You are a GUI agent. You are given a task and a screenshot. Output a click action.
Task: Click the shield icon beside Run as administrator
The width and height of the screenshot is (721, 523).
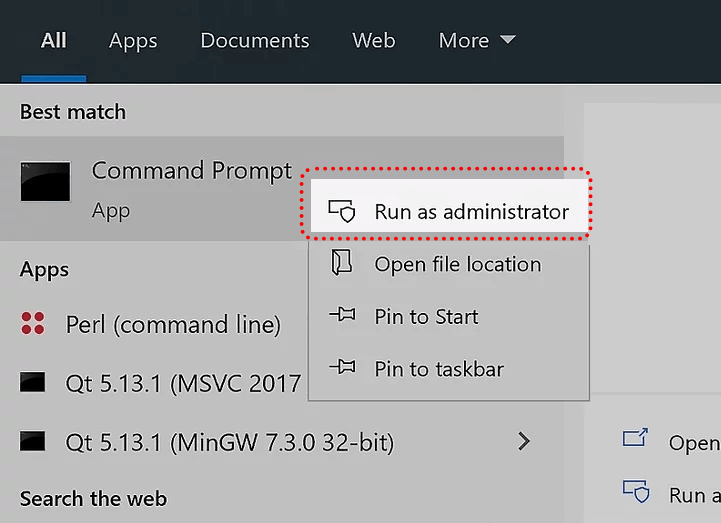click(x=342, y=211)
